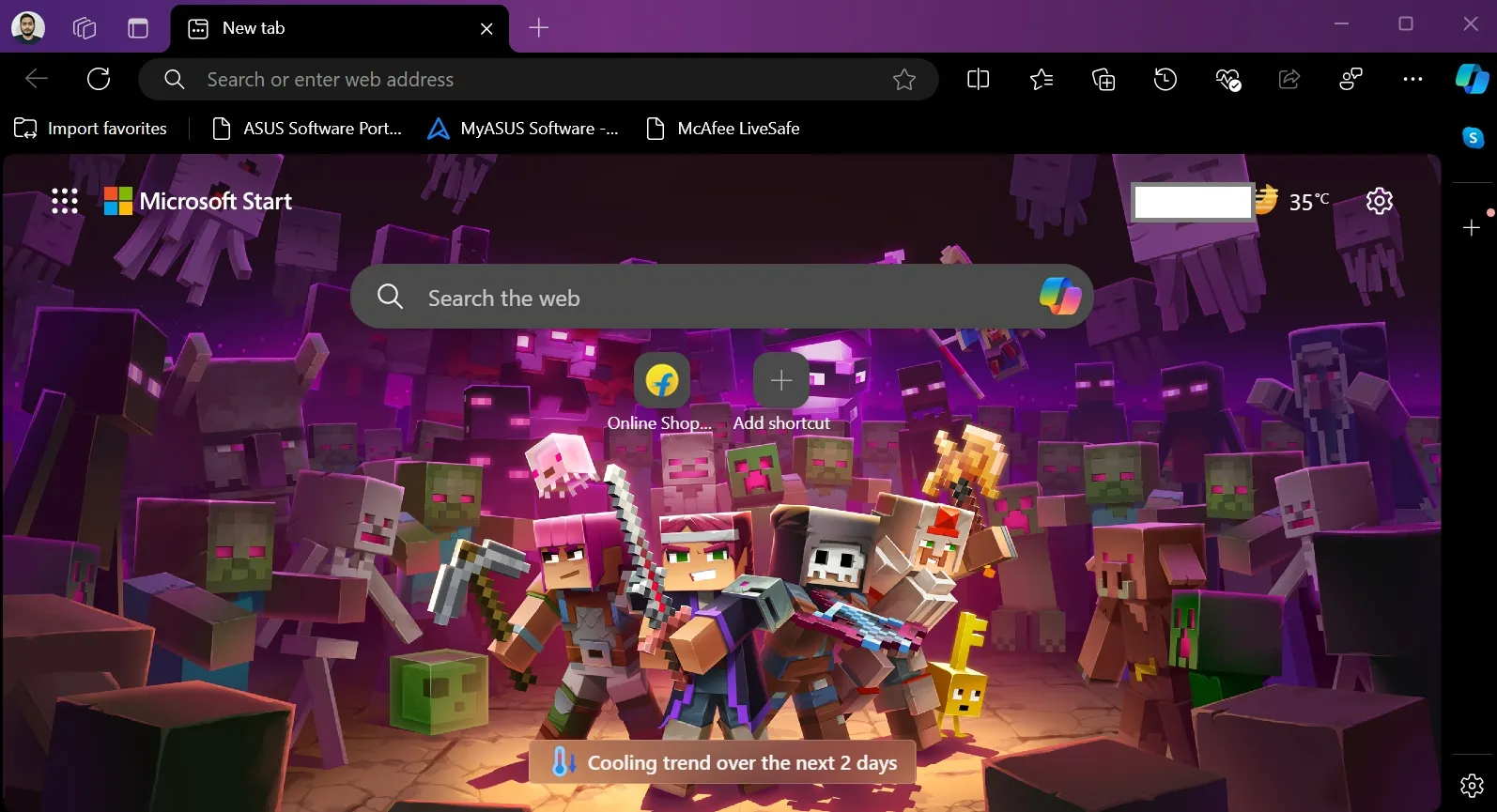
Task: Open Copilot in the toolbar
Action: 1471,80
